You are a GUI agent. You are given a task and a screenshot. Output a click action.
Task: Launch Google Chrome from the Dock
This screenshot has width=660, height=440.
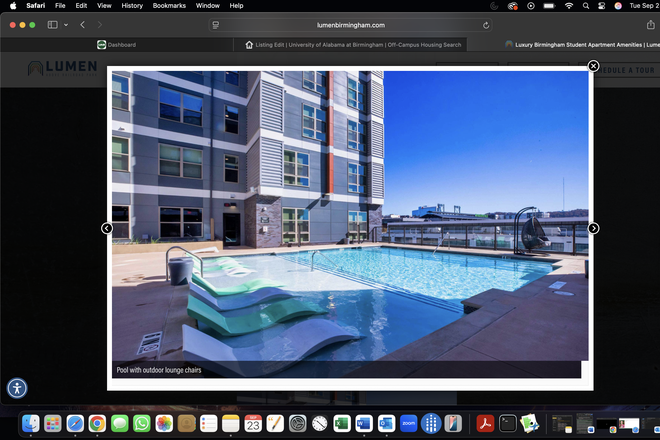[97, 424]
